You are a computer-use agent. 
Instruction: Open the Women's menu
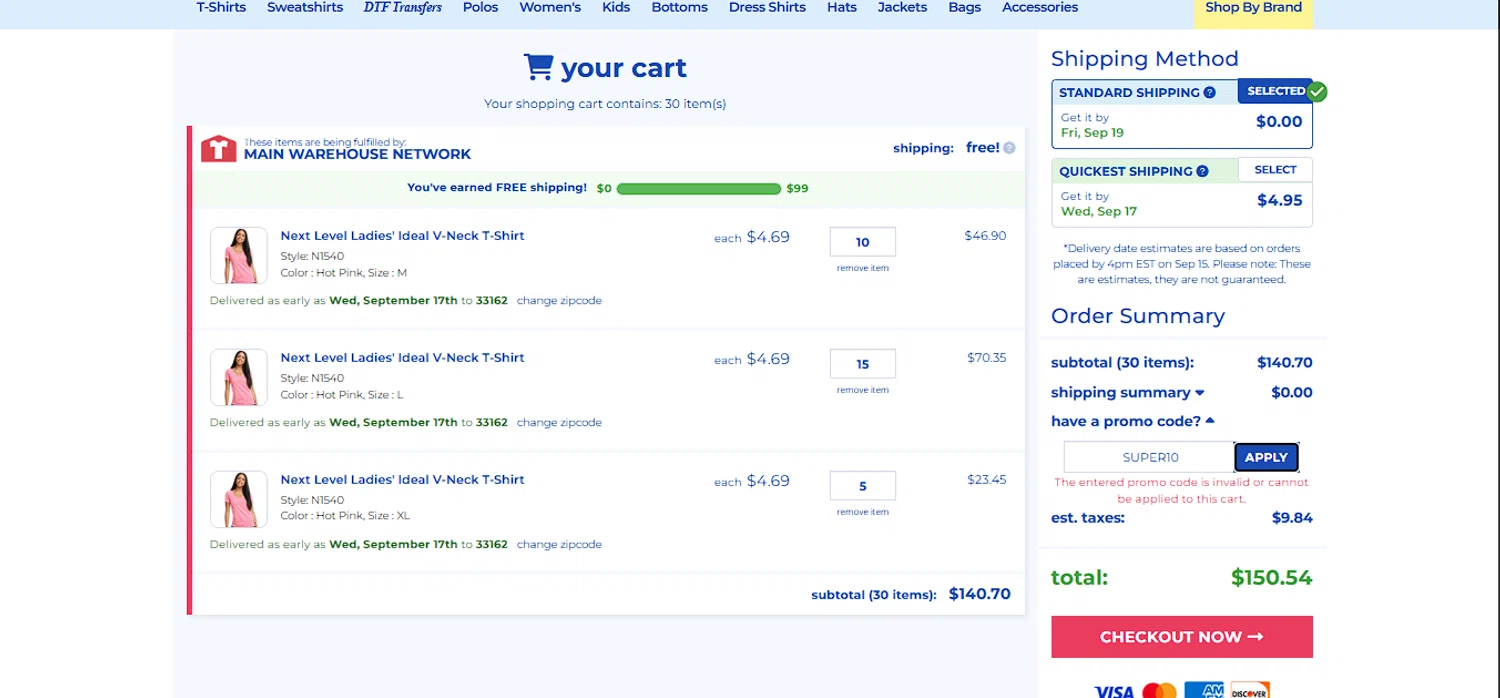pyautogui.click(x=550, y=8)
